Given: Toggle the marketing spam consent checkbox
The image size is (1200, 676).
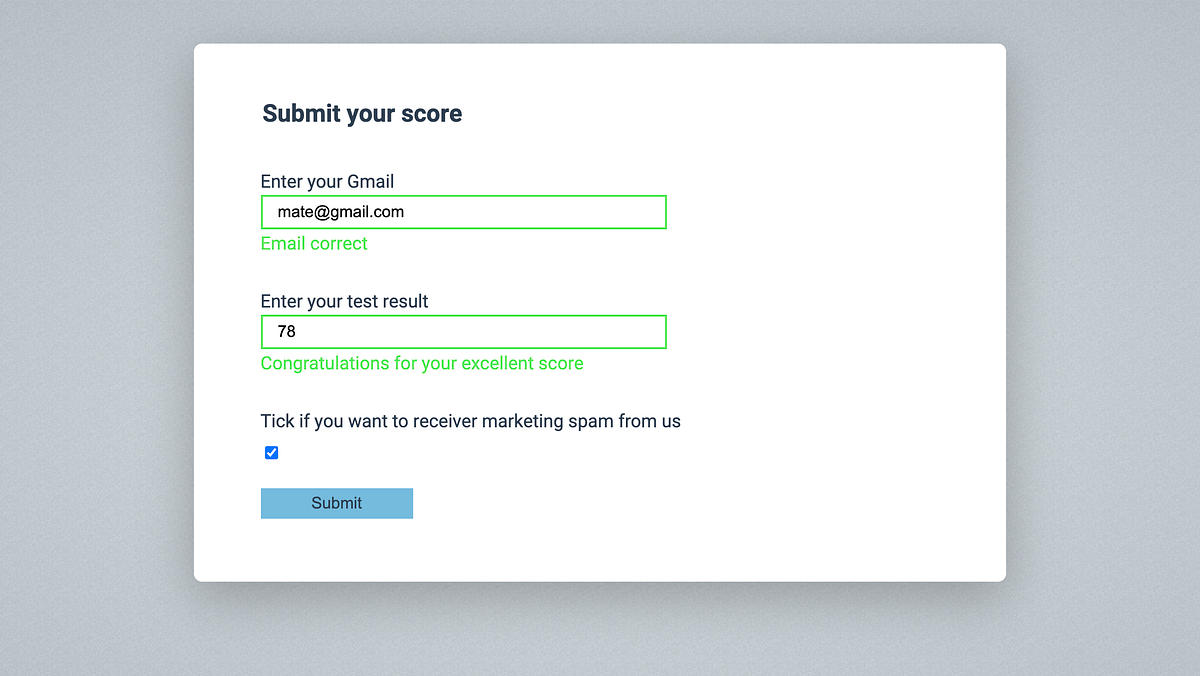Looking at the screenshot, I should tap(271, 452).
